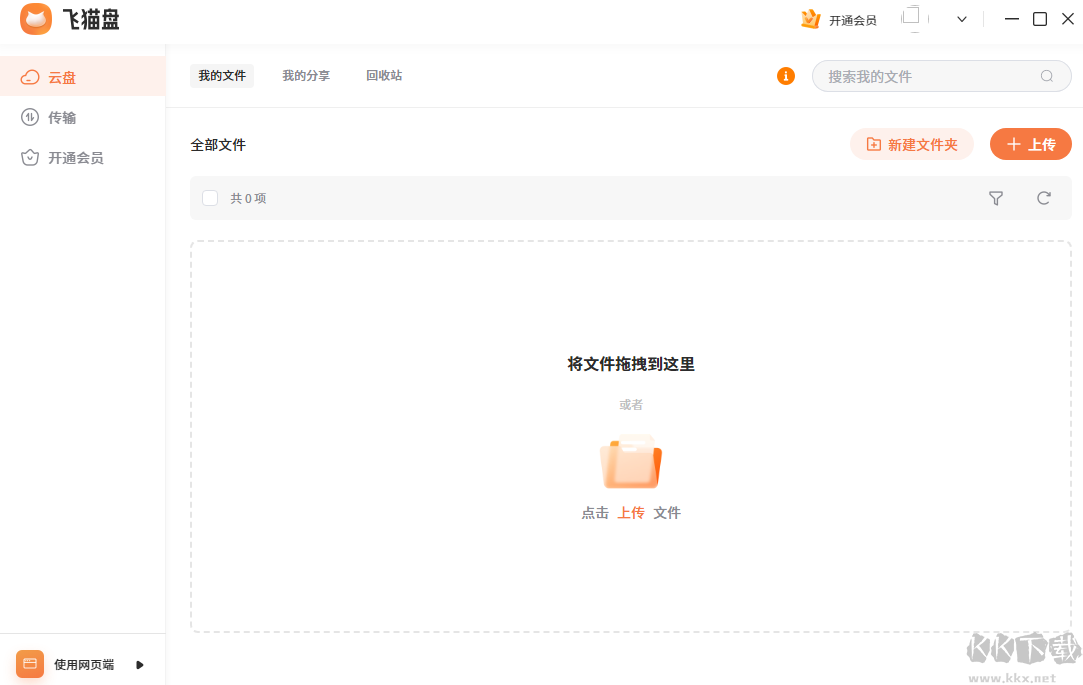Click the user avatar placeholder in title bar
The height and width of the screenshot is (685, 1083).
click(x=913, y=18)
